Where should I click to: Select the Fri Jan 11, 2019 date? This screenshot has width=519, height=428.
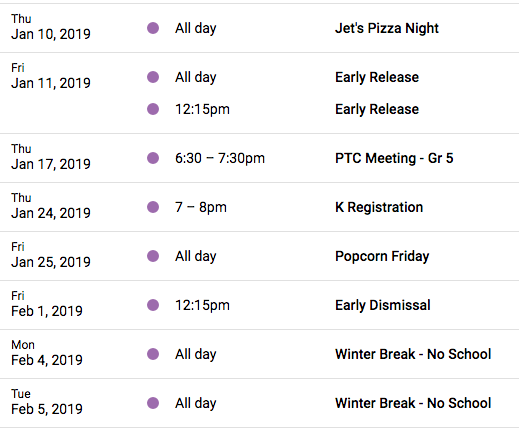tap(51, 76)
